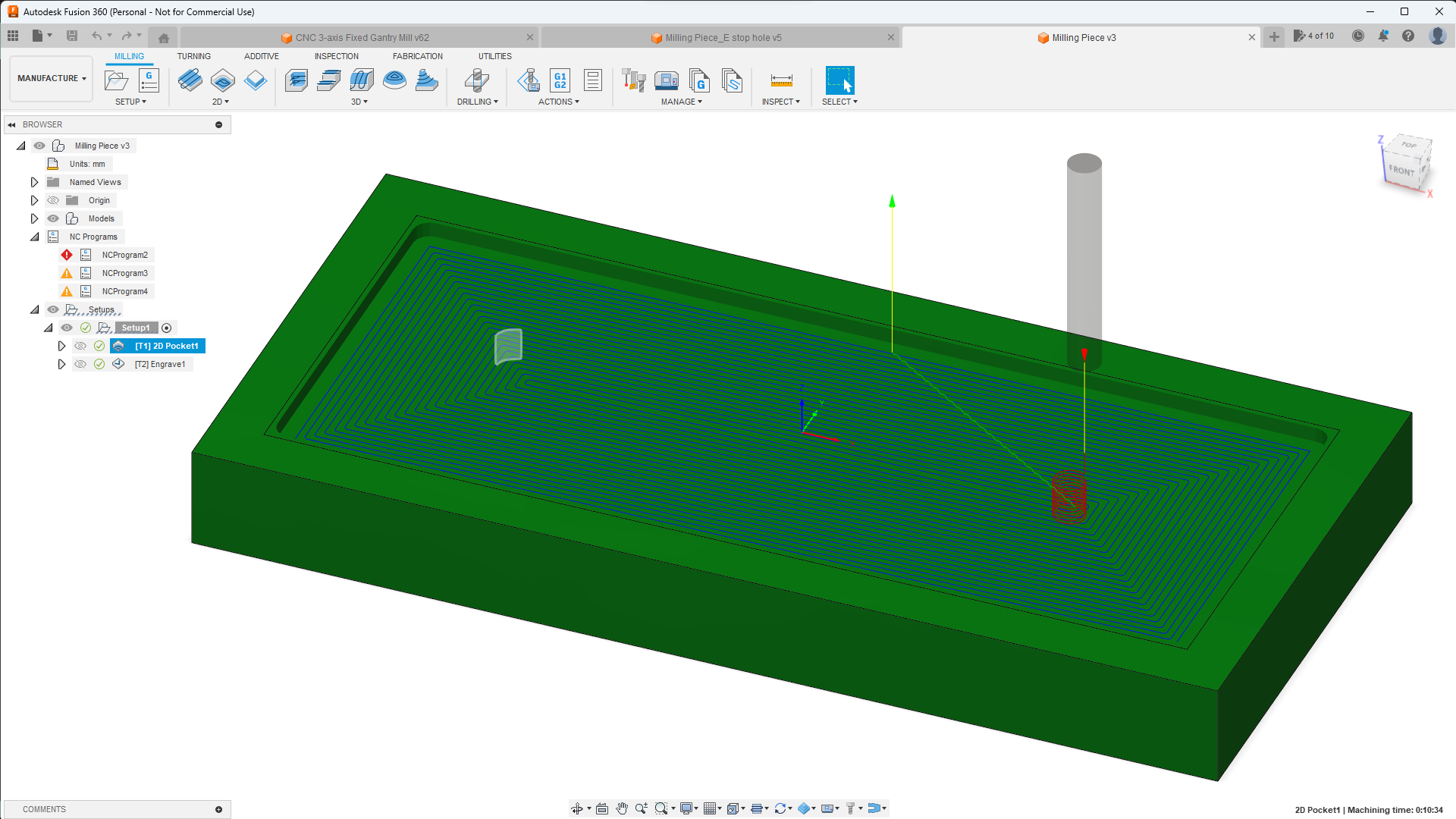Expand the Comments panel
Screen dimensions: 1456x819
click(218, 809)
